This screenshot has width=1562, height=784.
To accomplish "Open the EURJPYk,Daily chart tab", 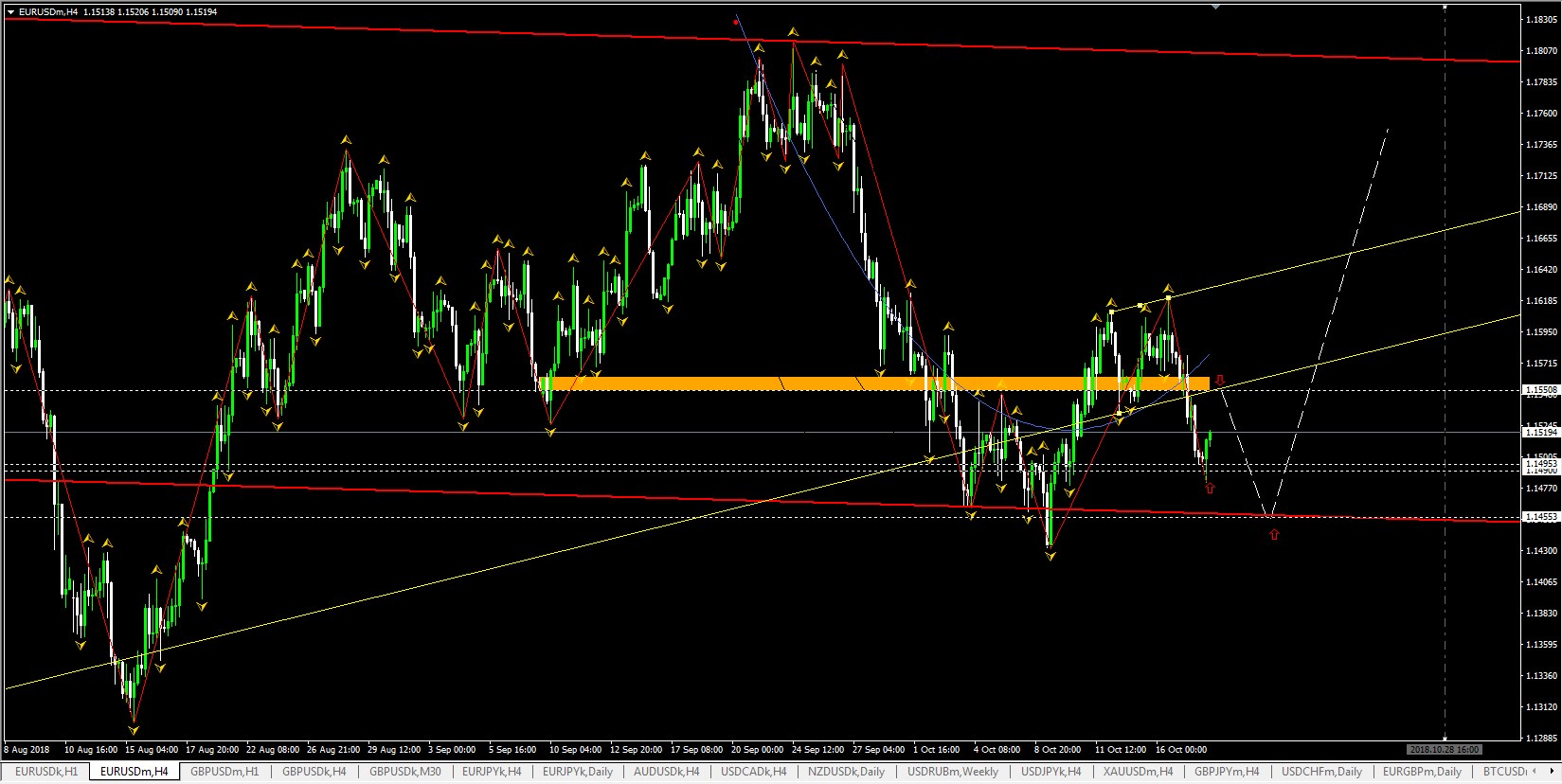I will 577,772.
